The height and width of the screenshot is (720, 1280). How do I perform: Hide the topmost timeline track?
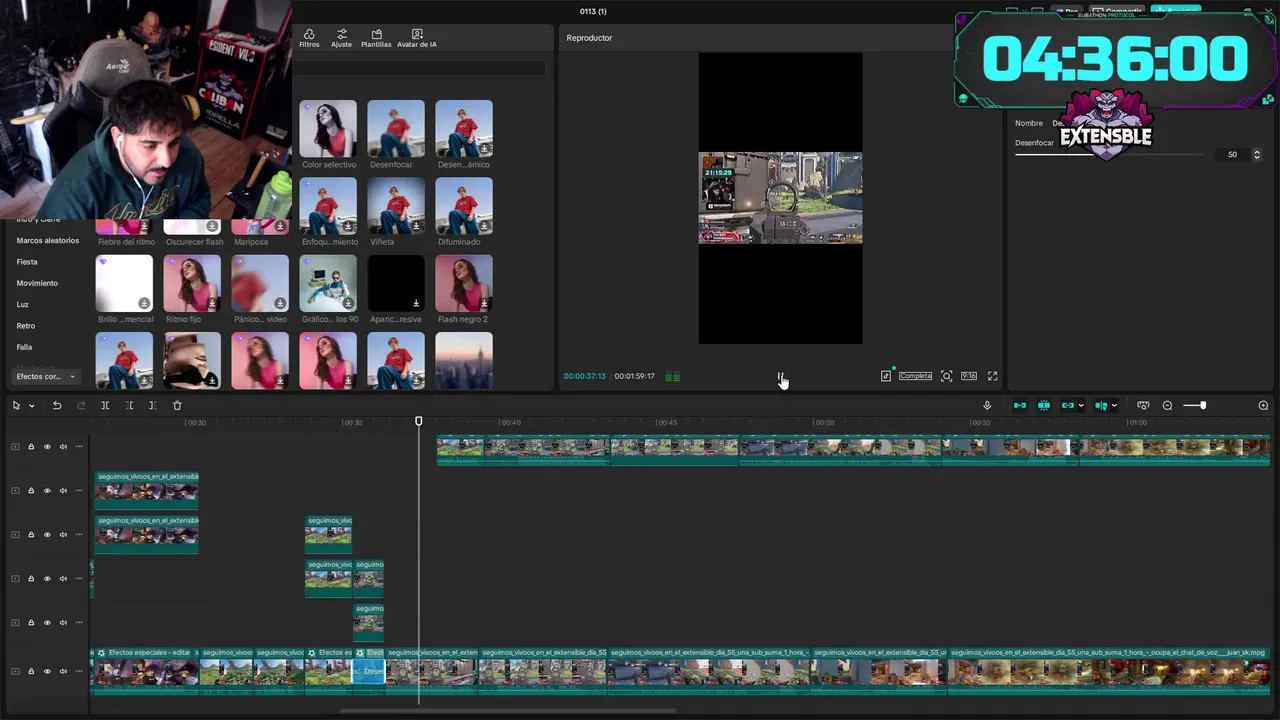click(47, 447)
